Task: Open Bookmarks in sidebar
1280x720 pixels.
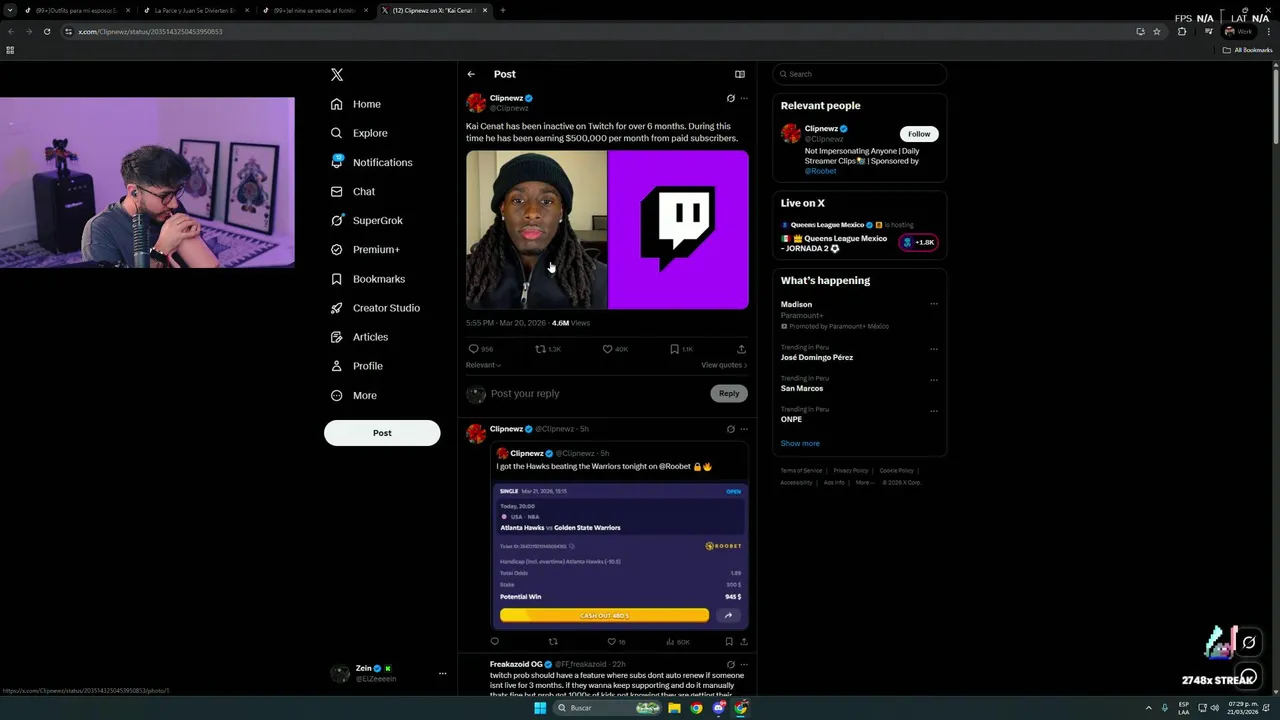Action: pos(367,279)
